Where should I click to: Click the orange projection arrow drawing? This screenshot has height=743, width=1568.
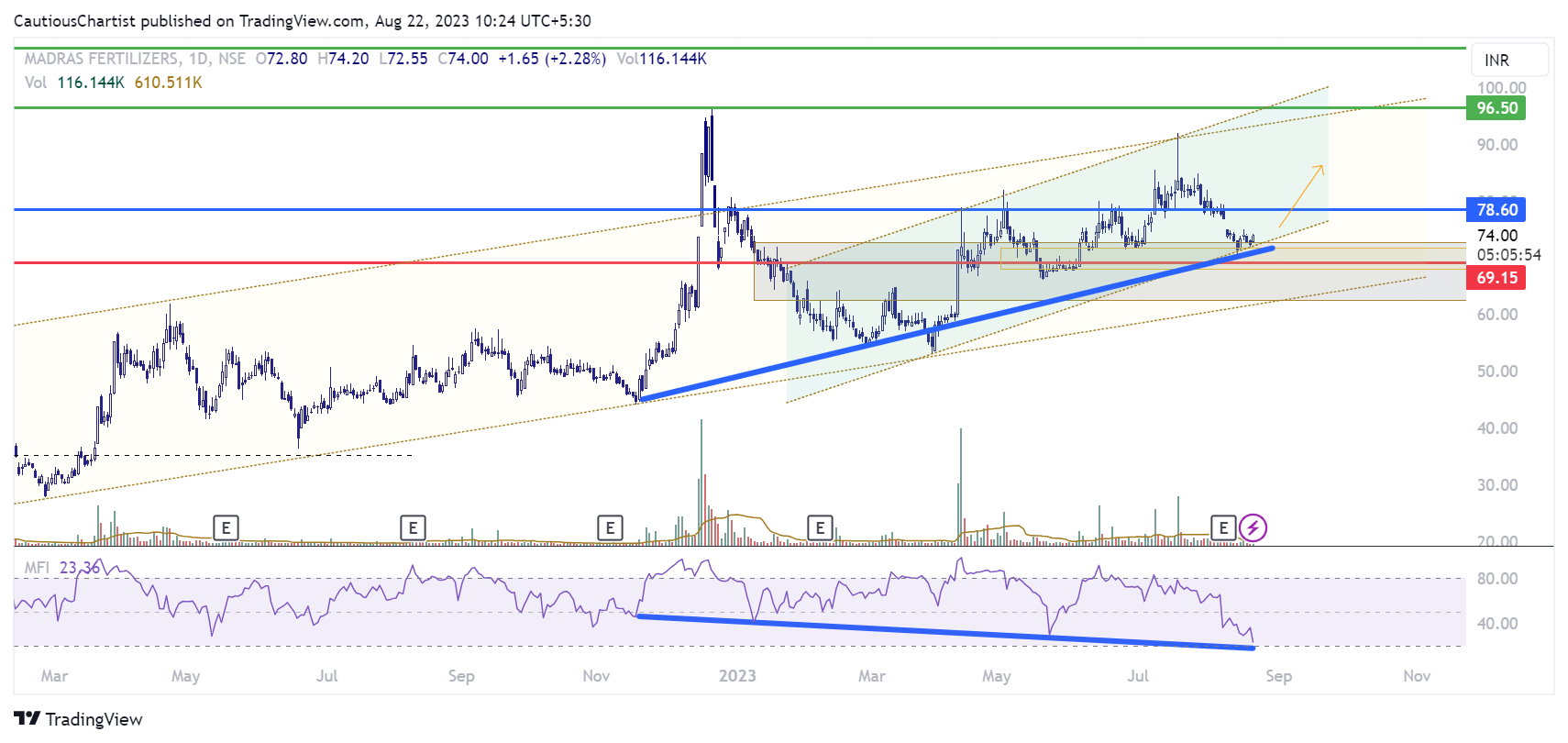click(x=1301, y=195)
